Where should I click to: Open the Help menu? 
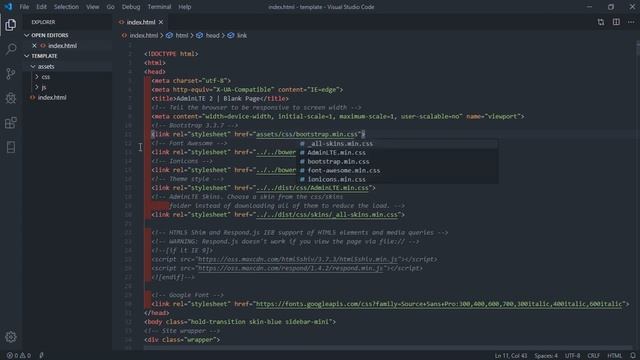pyautogui.click(x=184, y=7)
